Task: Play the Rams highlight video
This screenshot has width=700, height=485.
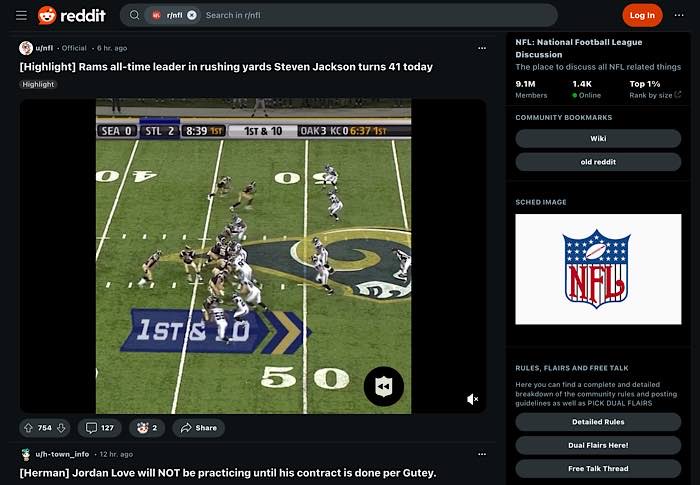Action: 253,255
